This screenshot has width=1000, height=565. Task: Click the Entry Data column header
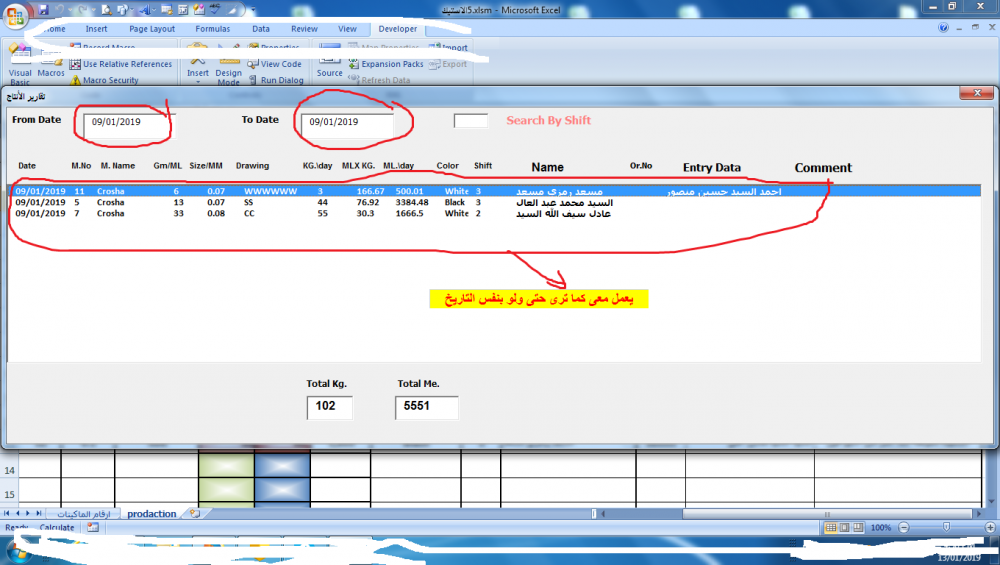tap(712, 168)
